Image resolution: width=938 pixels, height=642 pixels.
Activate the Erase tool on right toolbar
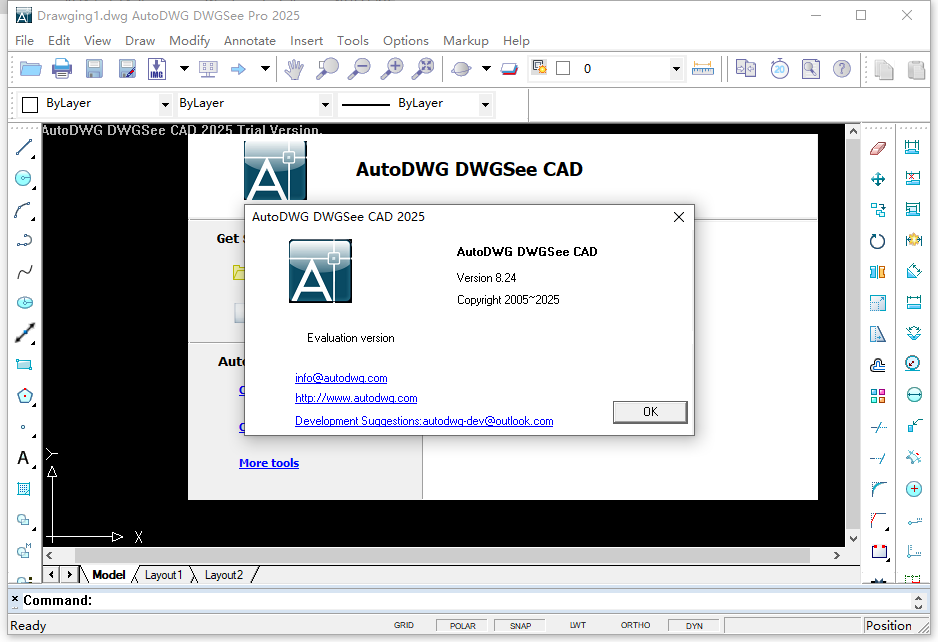(877, 147)
